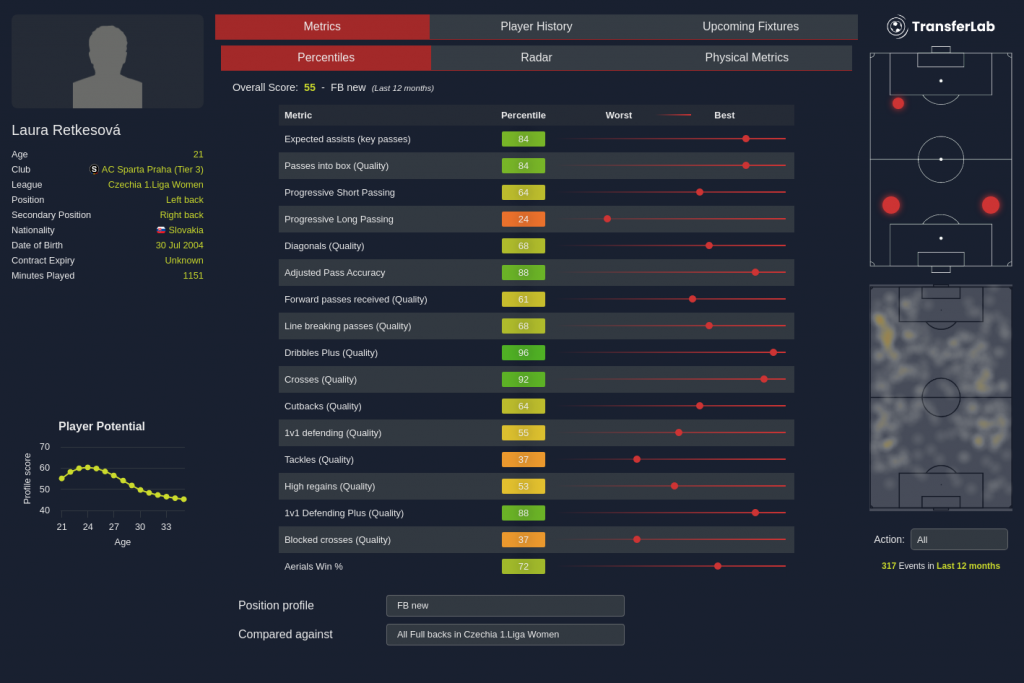
Task: Select the Percentiles tab
Action: [326, 58]
